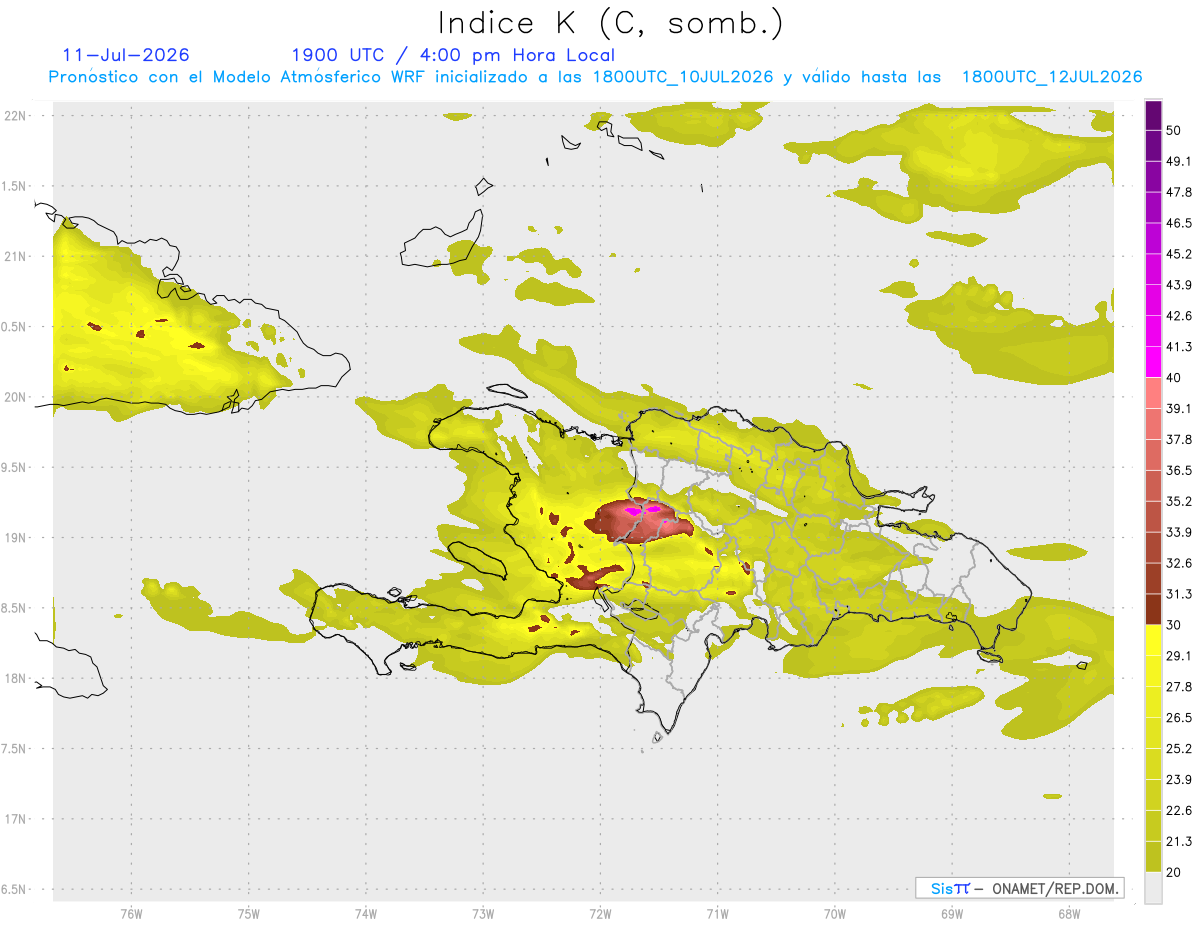Image resolution: width=1200 pixels, height=927 pixels.
Task: Click the time '1900 UTC / 4:00 pm Hora Local'
Action: pyautogui.click(x=453, y=55)
